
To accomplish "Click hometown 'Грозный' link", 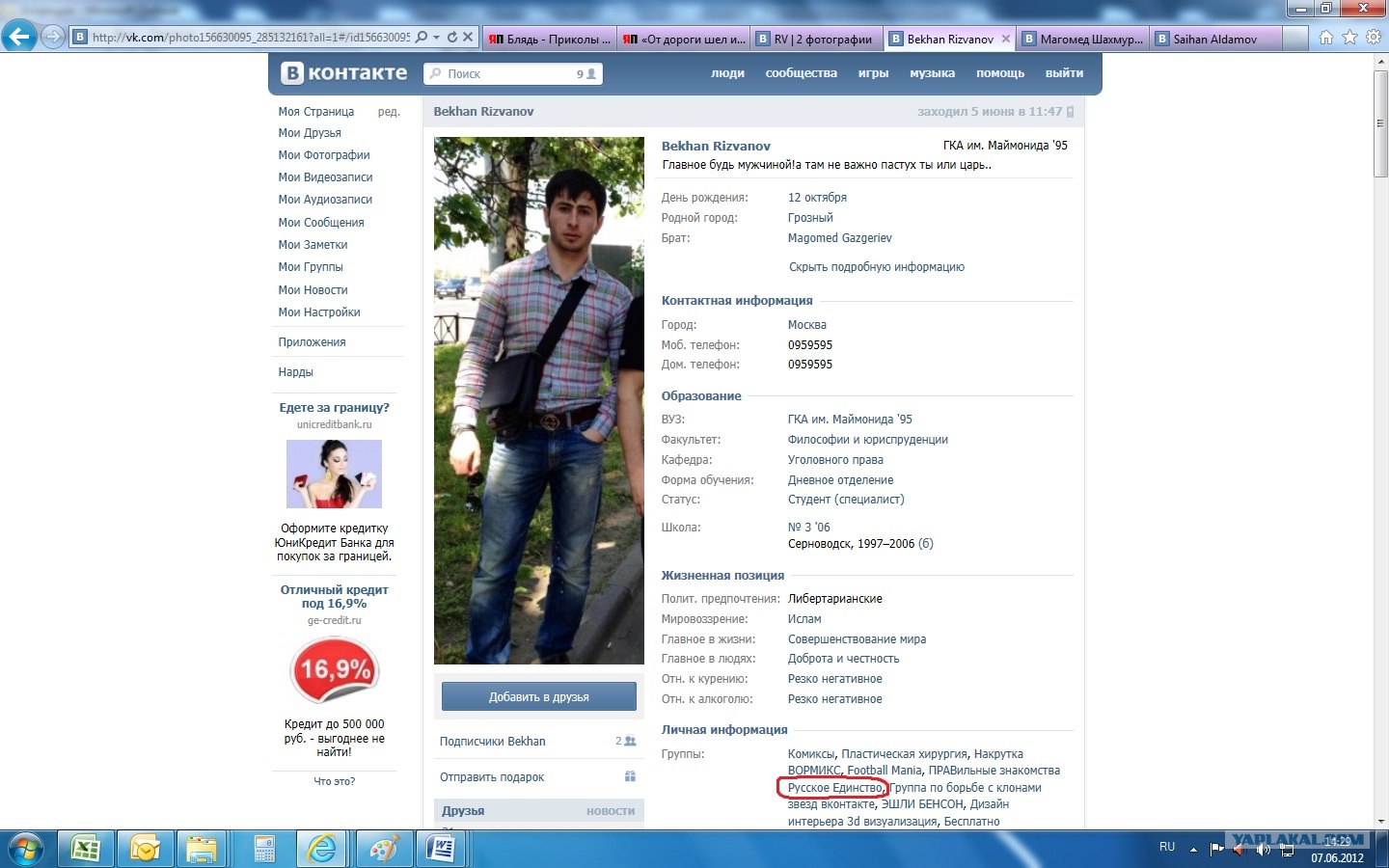I will [x=810, y=218].
